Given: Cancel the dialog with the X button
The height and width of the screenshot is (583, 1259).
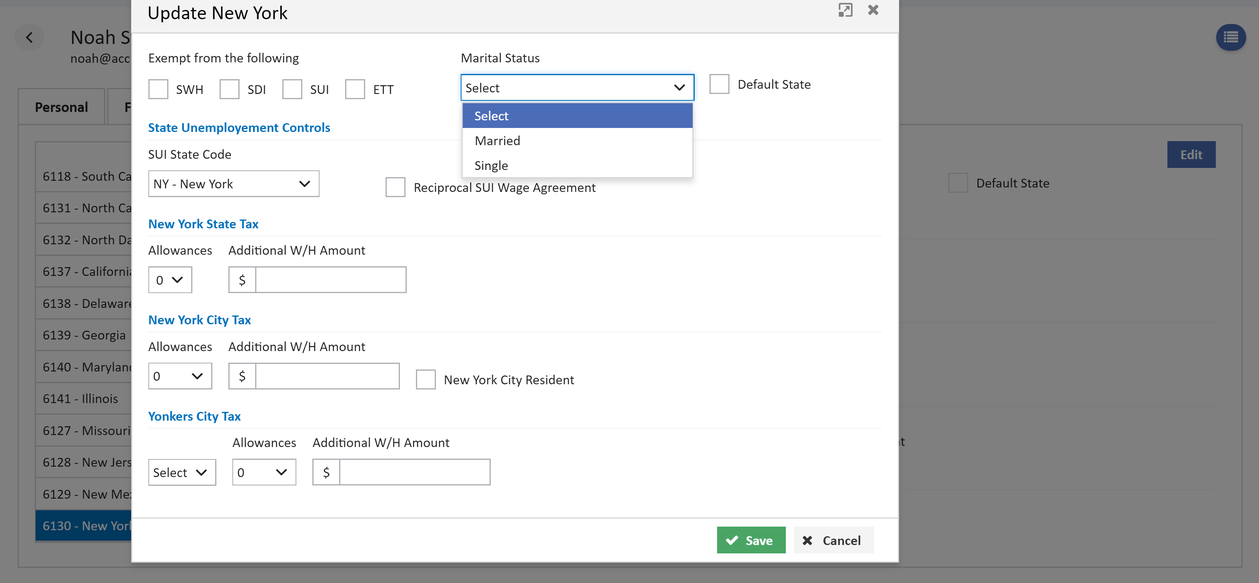Looking at the screenshot, I should click(834, 540).
